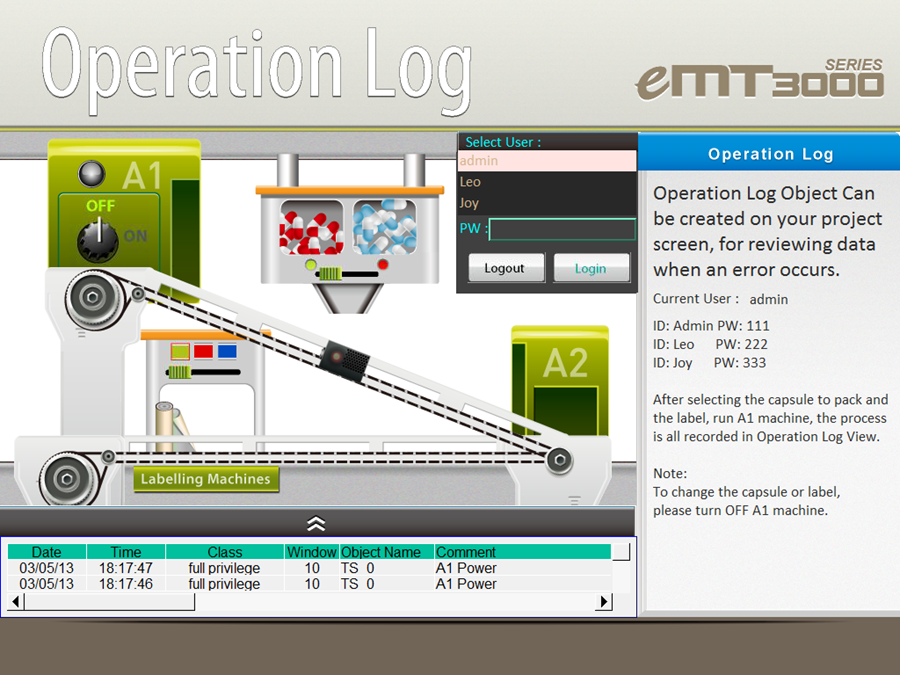Screen dimensions: 900x675
Task: Select Leo in the user list
Action: click(x=547, y=182)
